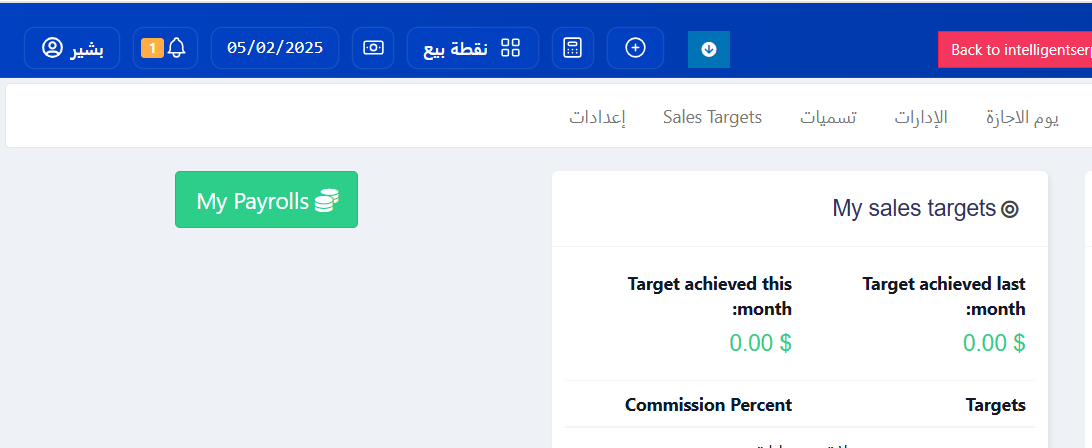
Task: Click the coins icon on My Payrolls
Action: coord(327,201)
